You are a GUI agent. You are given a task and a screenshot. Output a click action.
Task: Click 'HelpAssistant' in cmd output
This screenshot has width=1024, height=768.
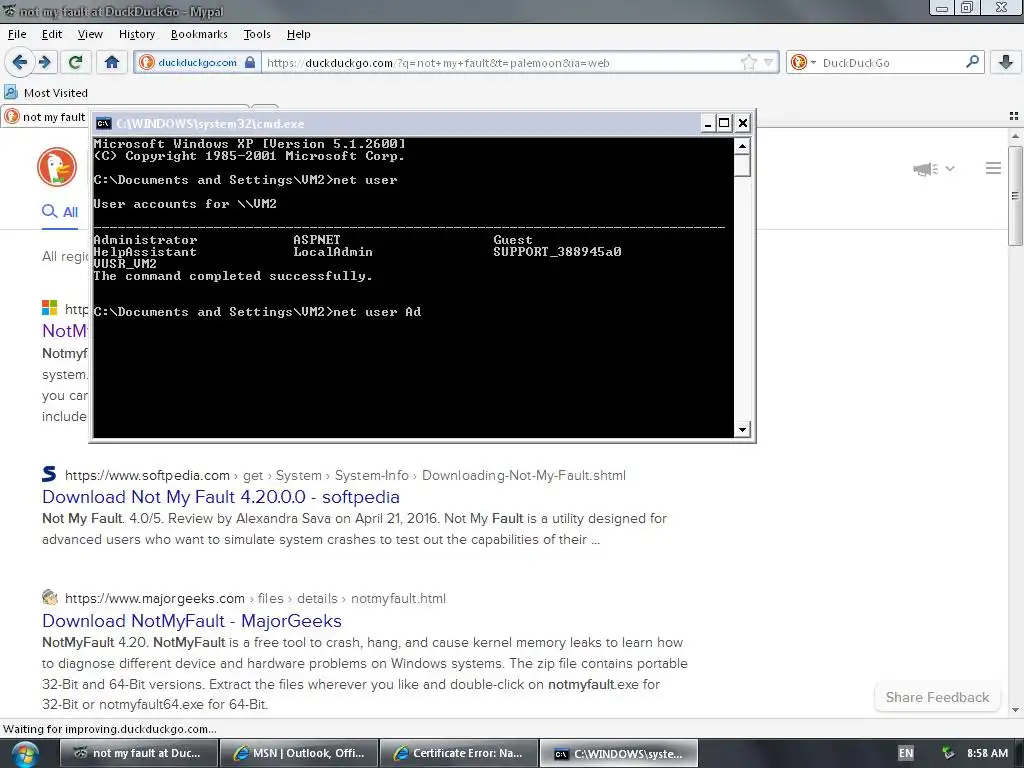[x=145, y=251]
